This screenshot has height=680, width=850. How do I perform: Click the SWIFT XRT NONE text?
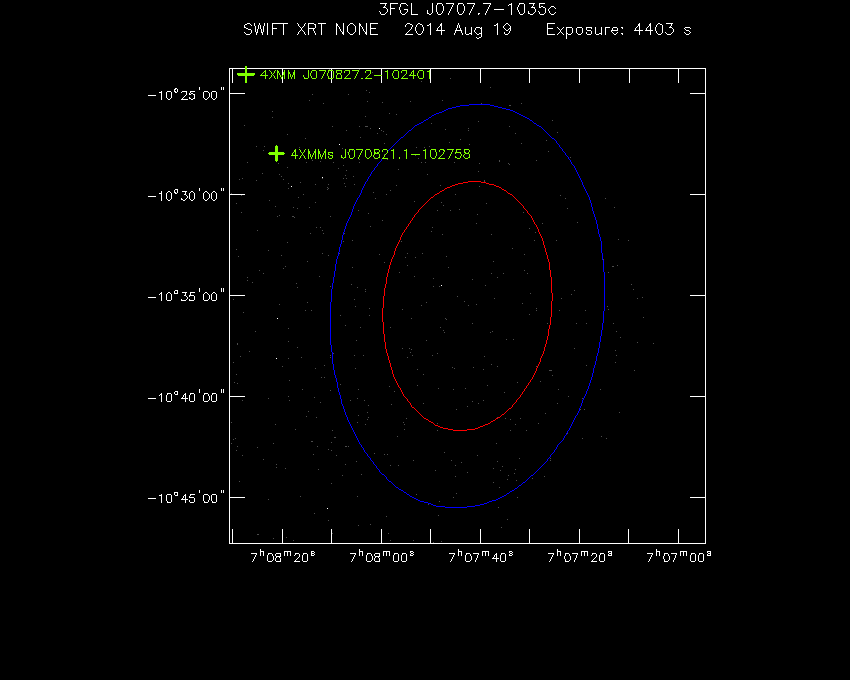311,29
